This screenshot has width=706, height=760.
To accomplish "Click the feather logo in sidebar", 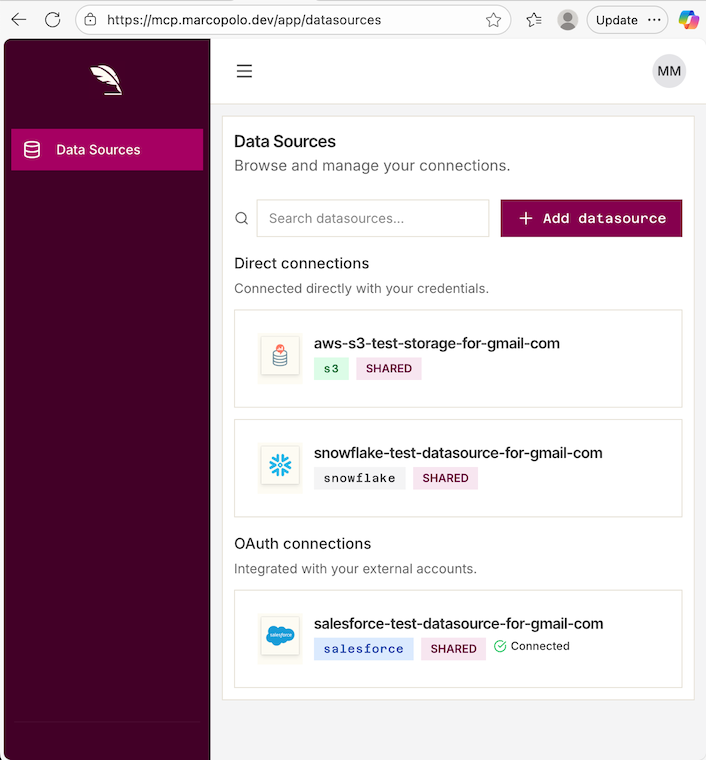I will click(105, 80).
